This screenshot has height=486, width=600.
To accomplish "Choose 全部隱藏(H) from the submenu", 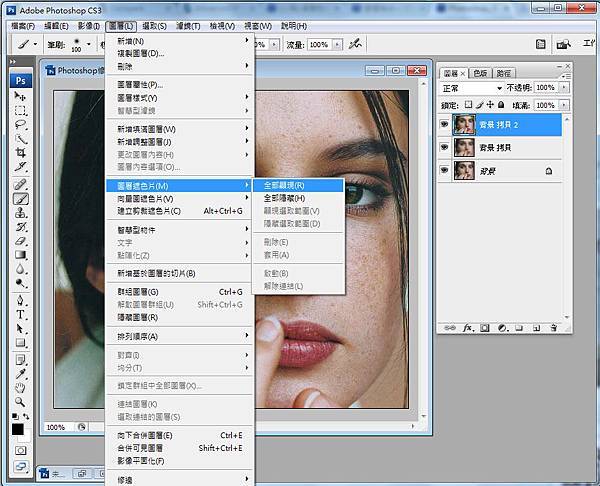I will pyautogui.click(x=298, y=198).
